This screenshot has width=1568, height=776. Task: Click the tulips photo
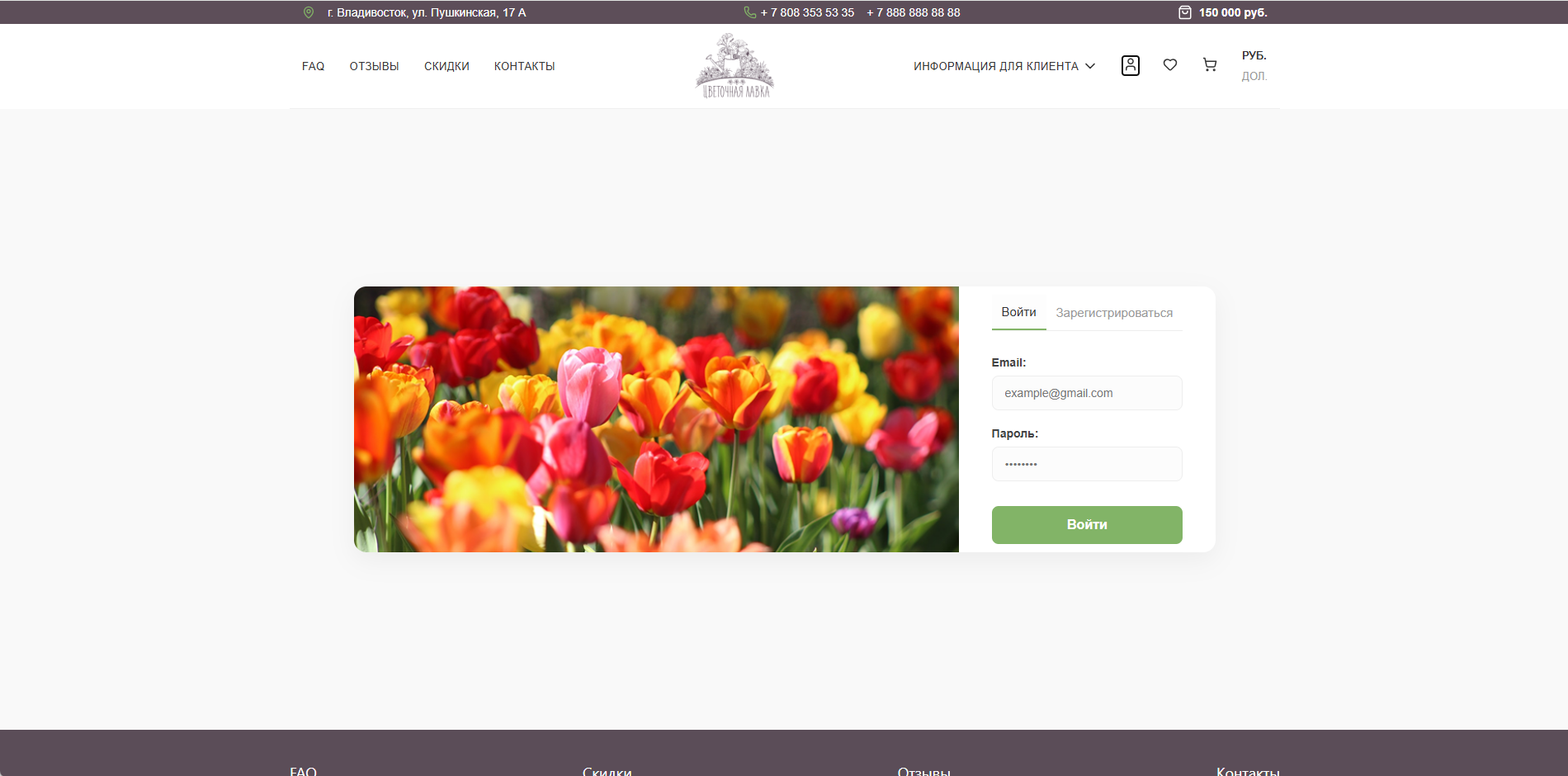click(x=656, y=419)
